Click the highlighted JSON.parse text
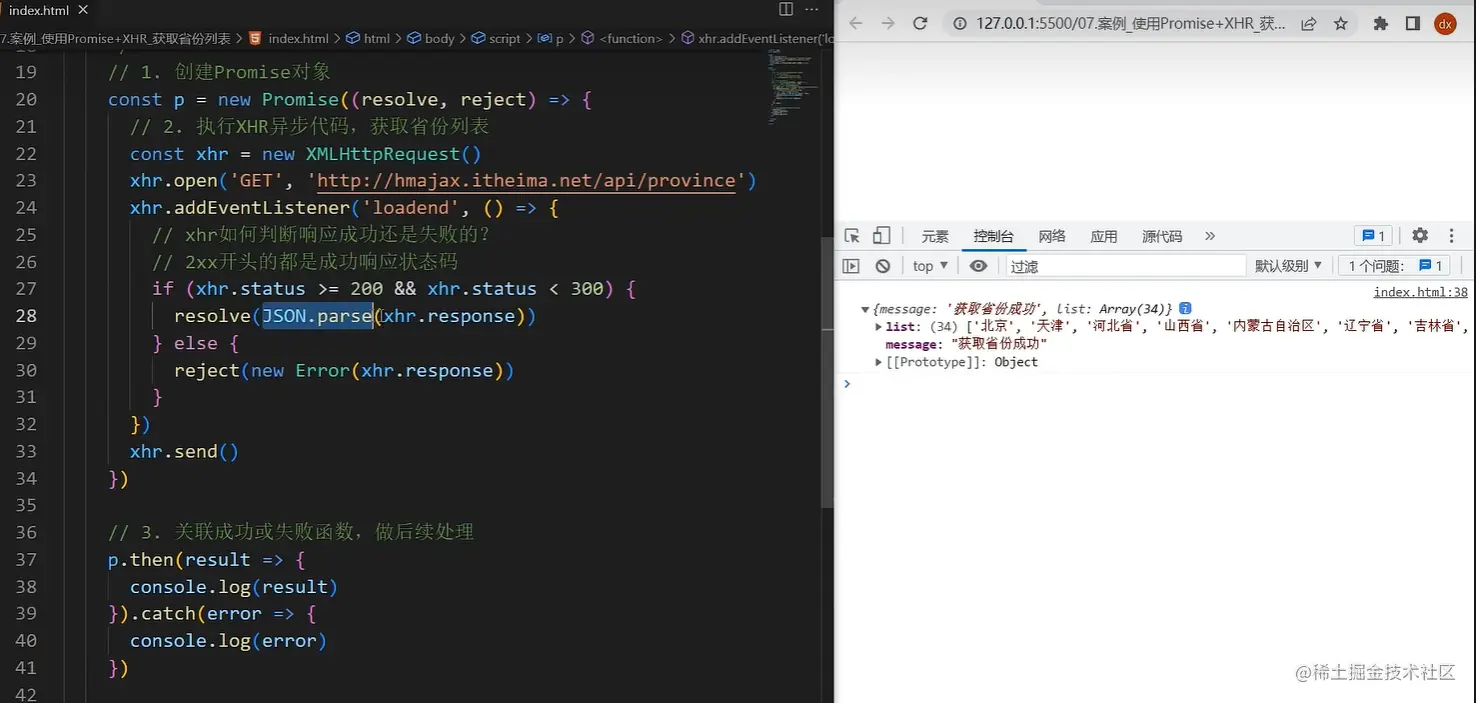The height and width of the screenshot is (703, 1476). pos(317,316)
